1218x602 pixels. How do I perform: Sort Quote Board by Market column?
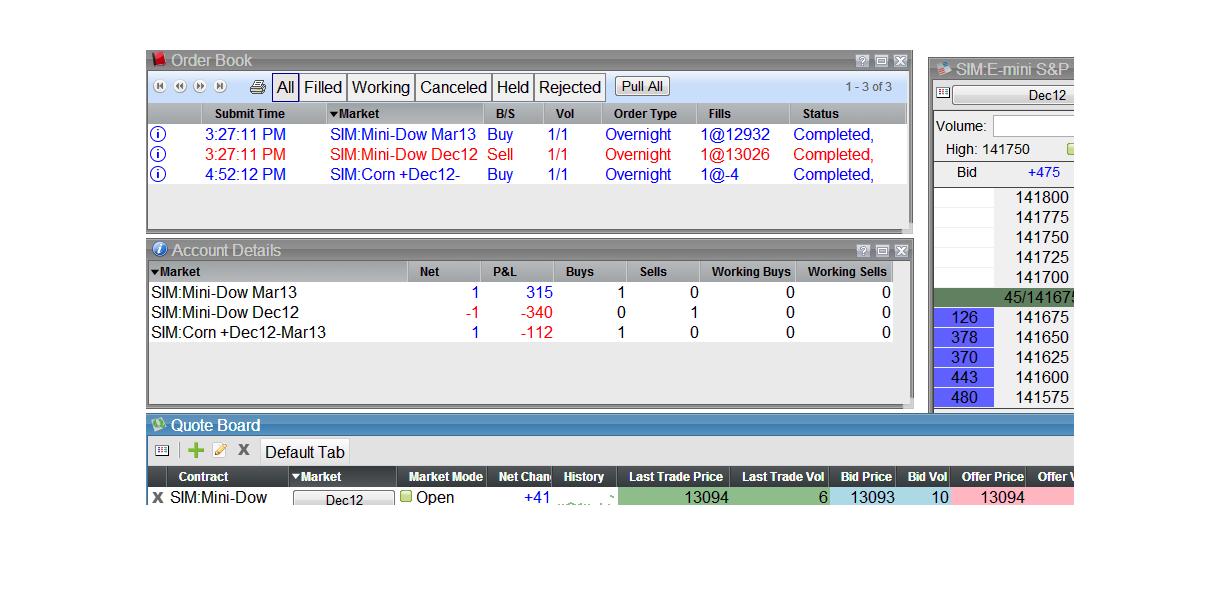(342, 477)
